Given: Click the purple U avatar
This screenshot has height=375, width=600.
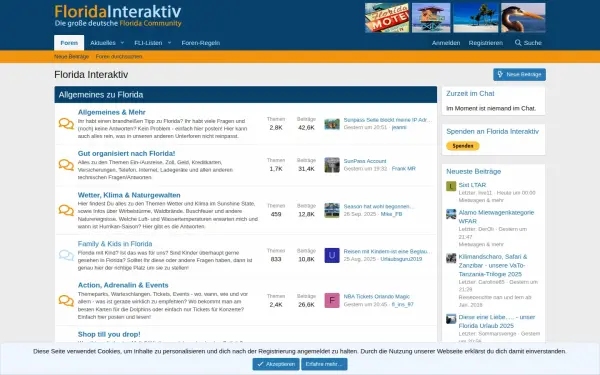Looking at the screenshot, I should (332, 255).
